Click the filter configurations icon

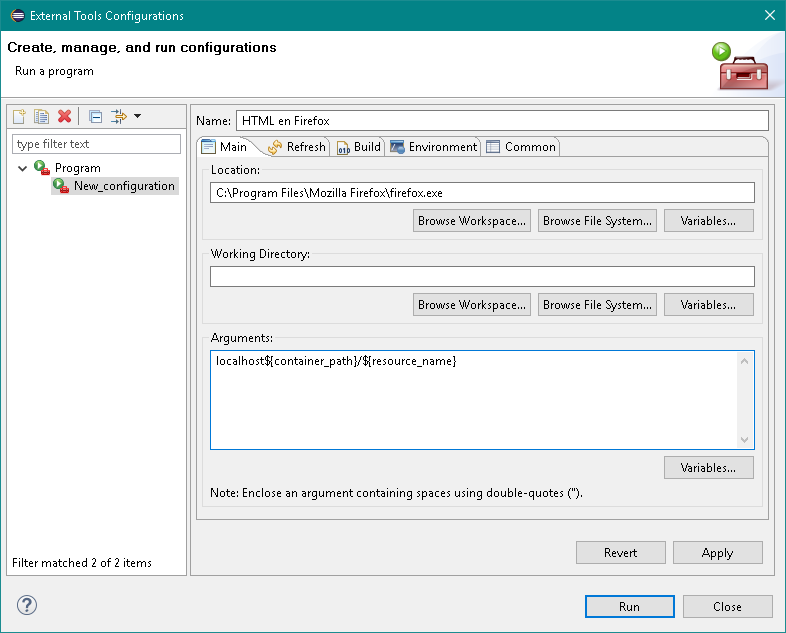point(119,116)
